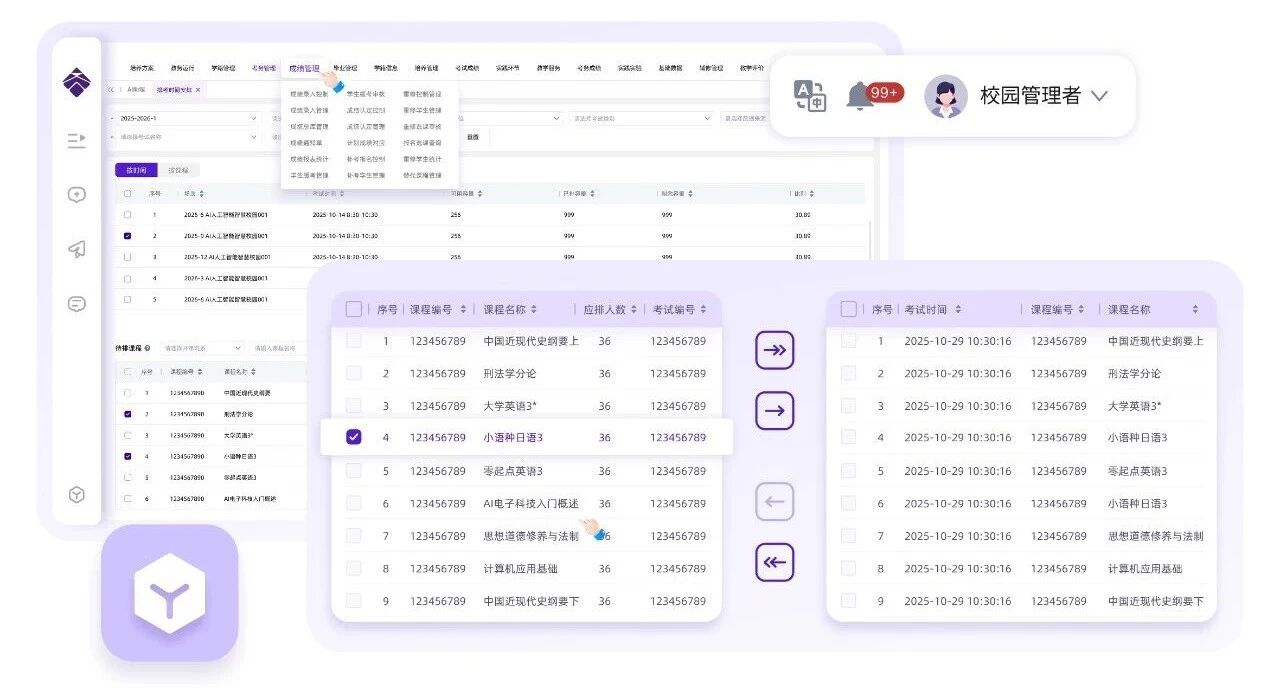Click the move-all-left double arrow button

click(774, 562)
